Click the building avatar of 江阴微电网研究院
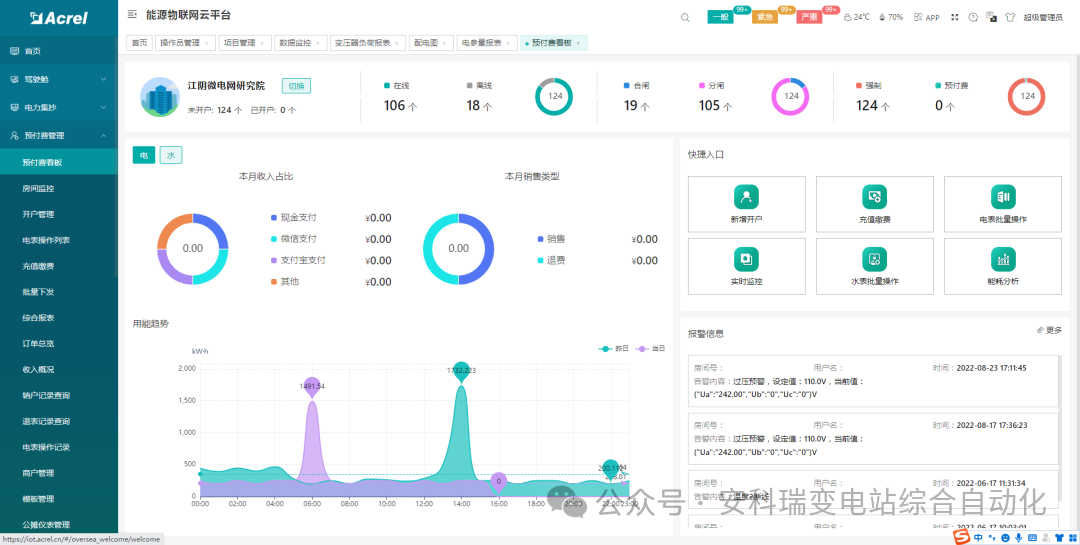The height and width of the screenshot is (545, 1080). coord(160,97)
